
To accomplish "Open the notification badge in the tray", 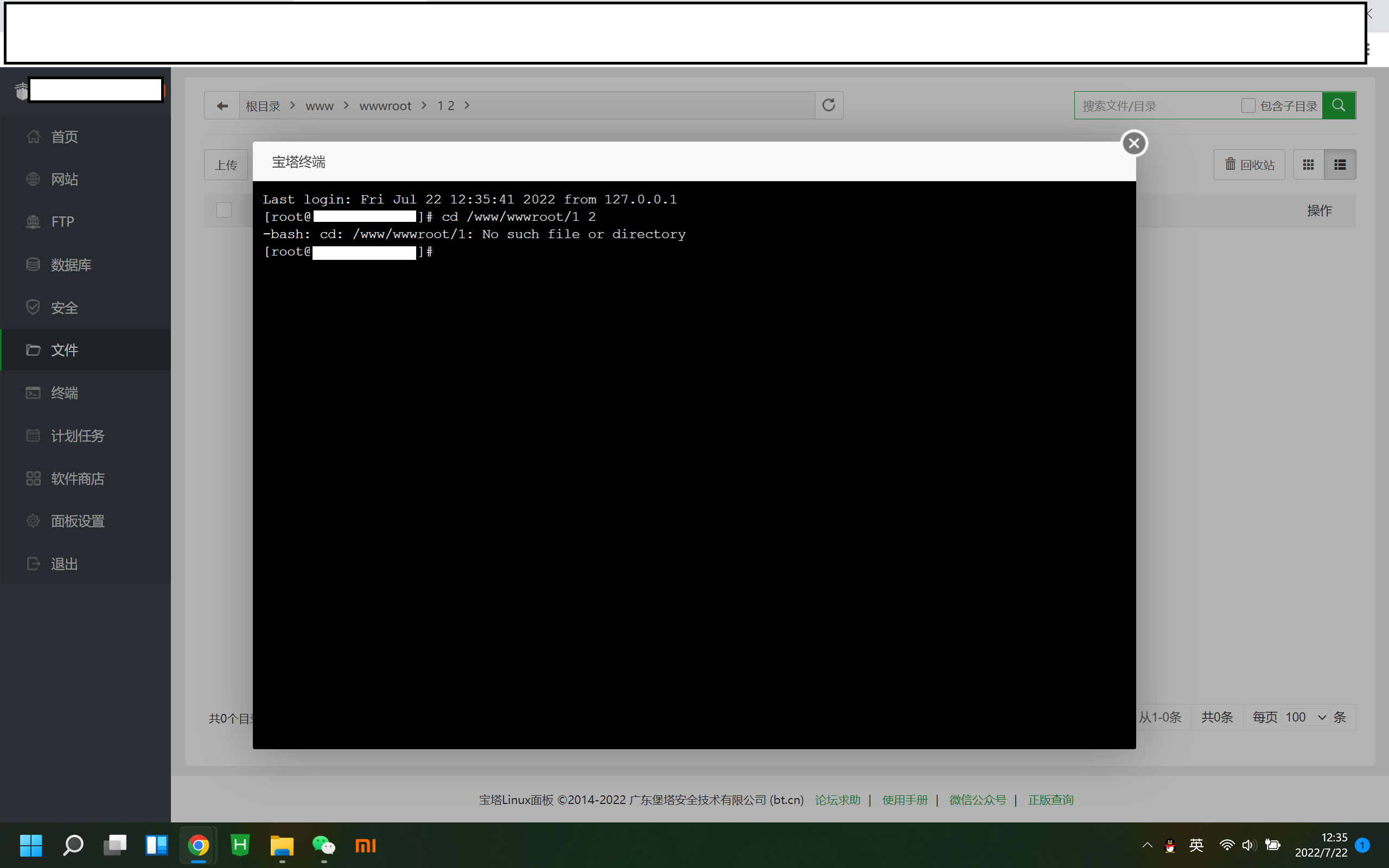I will (x=1362, y=845).
